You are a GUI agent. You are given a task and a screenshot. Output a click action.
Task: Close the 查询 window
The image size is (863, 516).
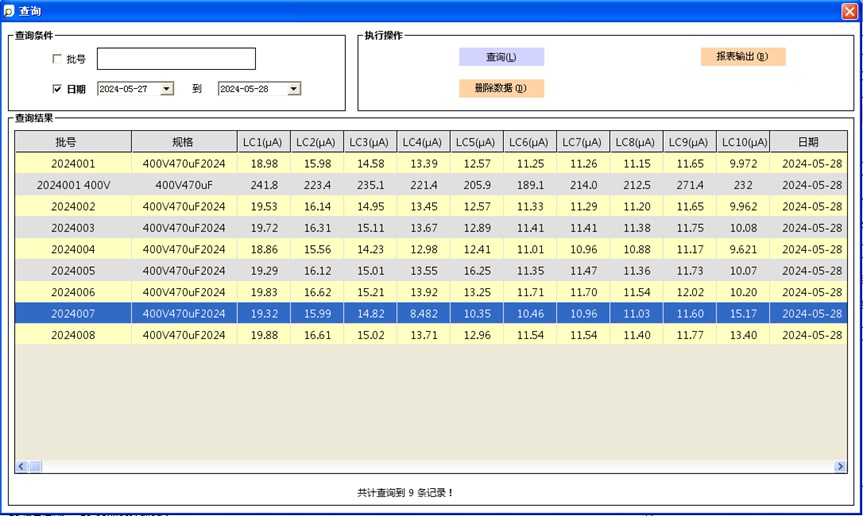[x=849, y=10]
